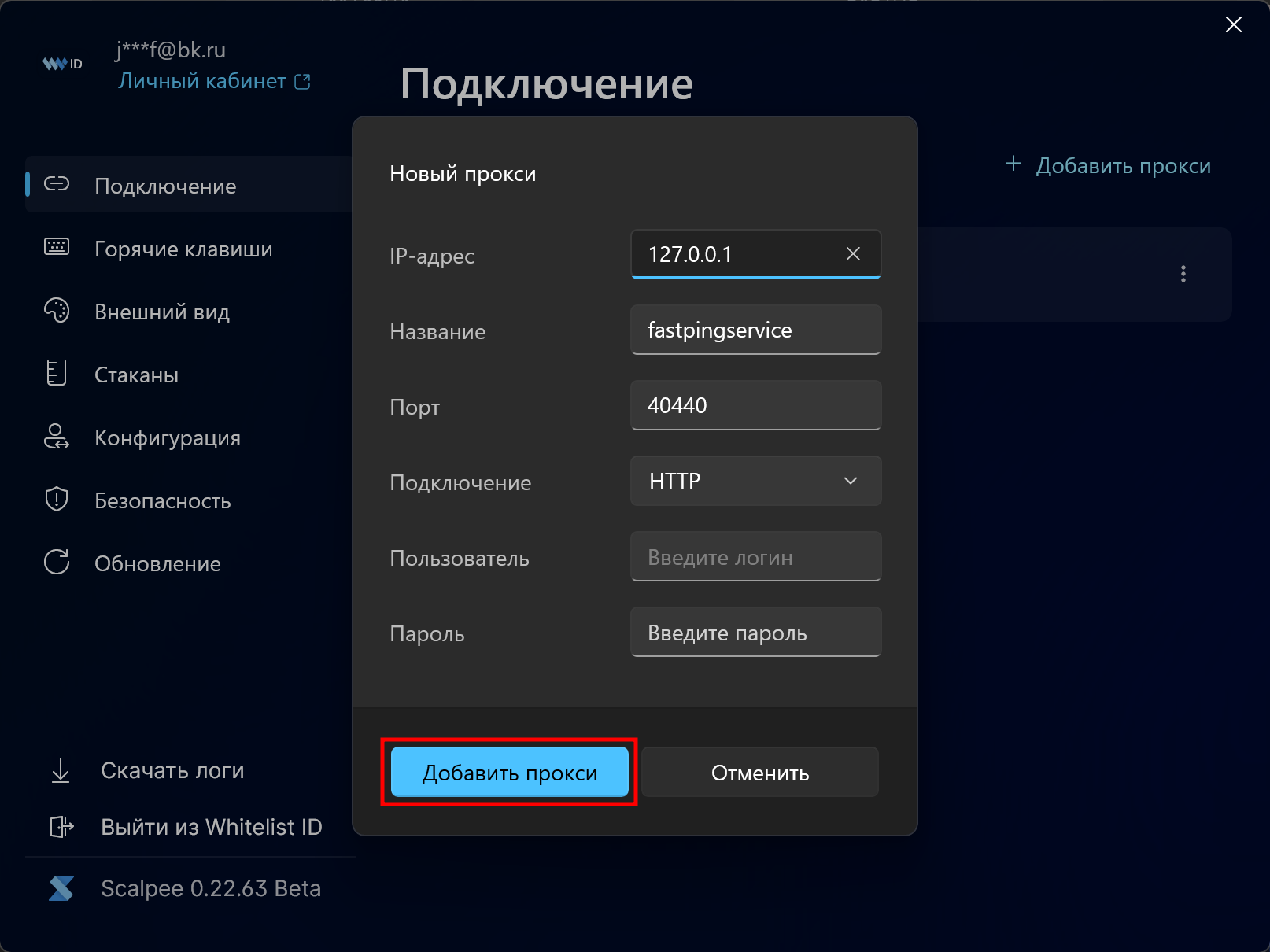The width and height of the screenshot is (1270, 952).
Task: Click the palette icon for Внешний вид
Action: point(57,311)
